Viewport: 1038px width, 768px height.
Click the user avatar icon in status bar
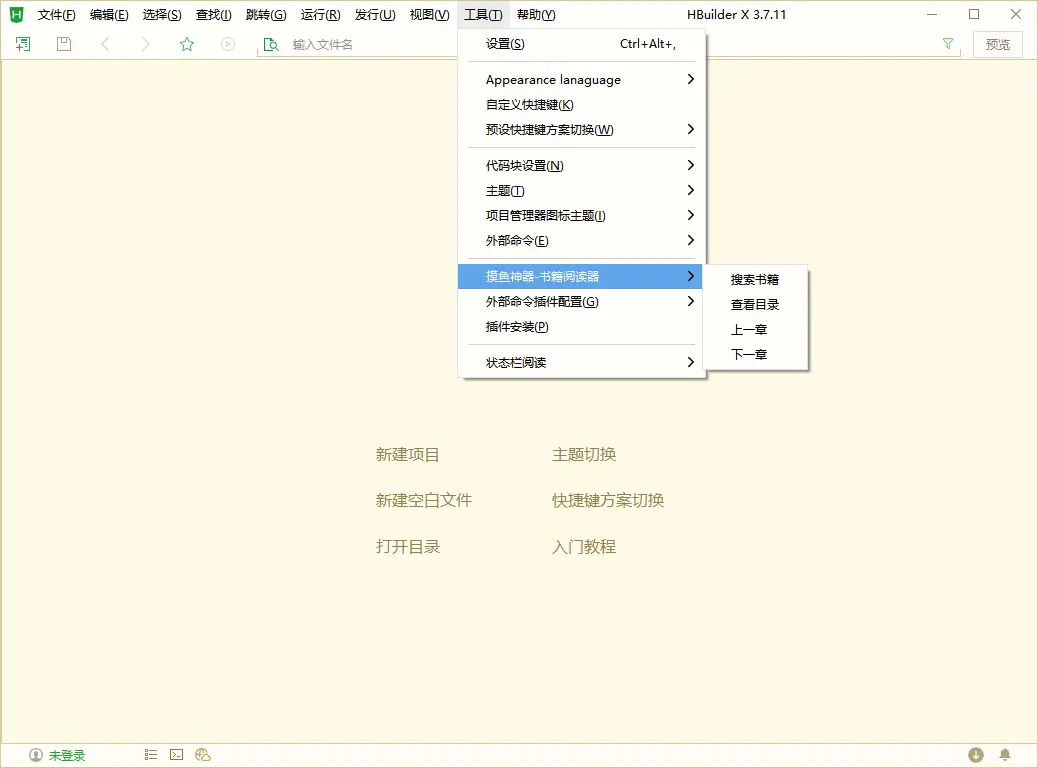click(x=36, y=755)
